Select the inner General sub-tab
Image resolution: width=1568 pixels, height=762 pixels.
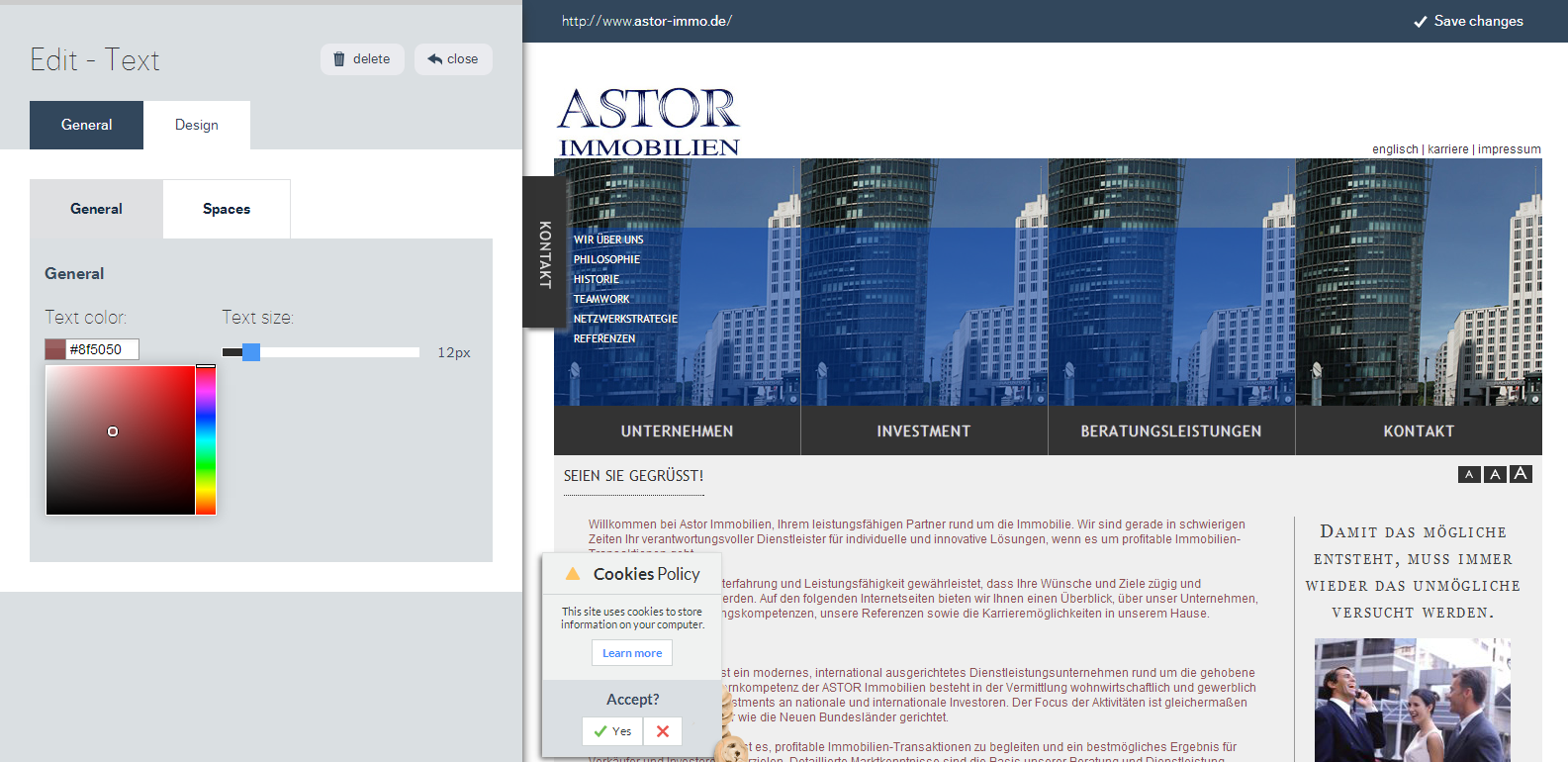pos(96,209)
